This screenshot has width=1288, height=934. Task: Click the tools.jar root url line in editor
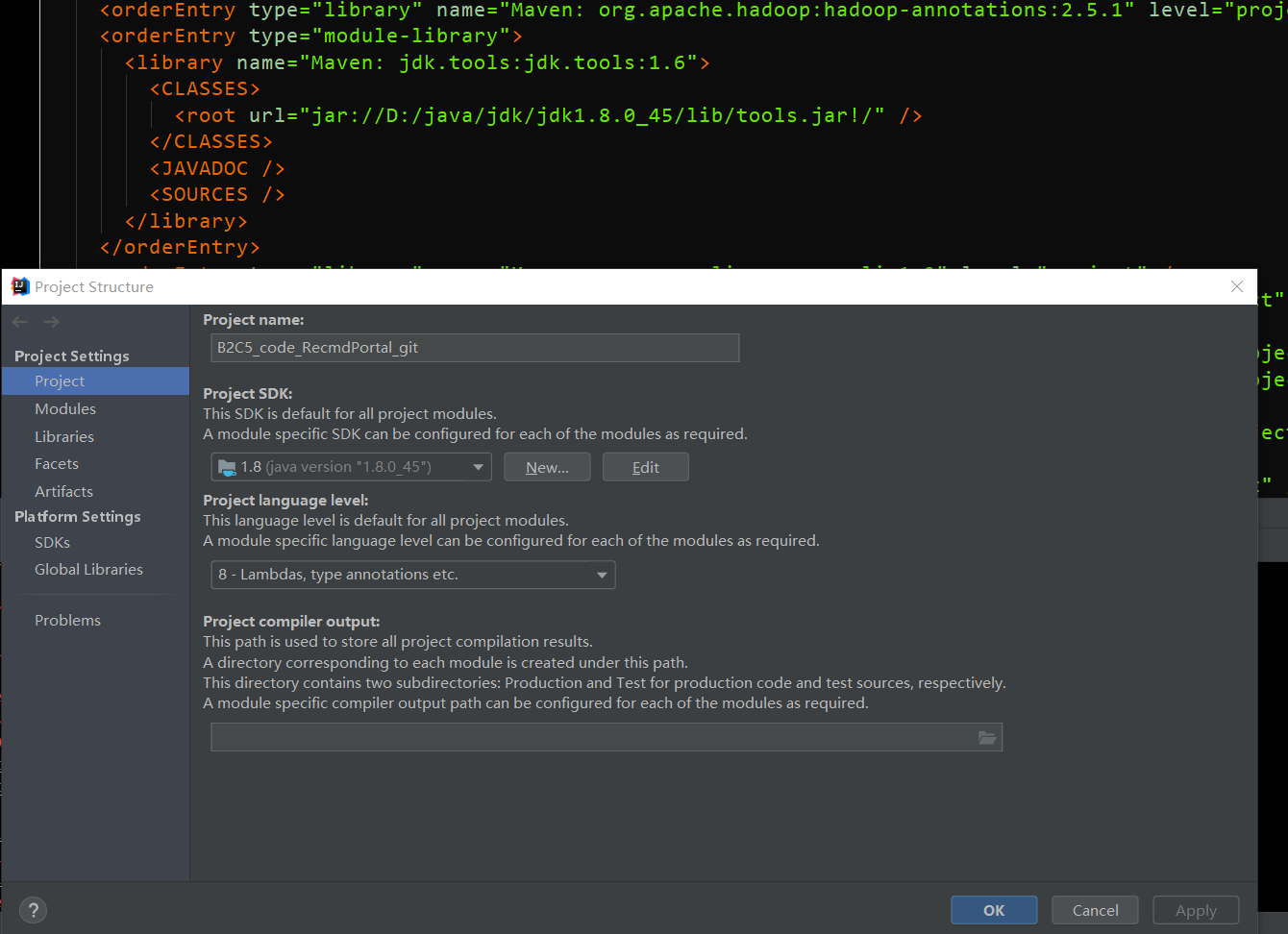(549, 115)
